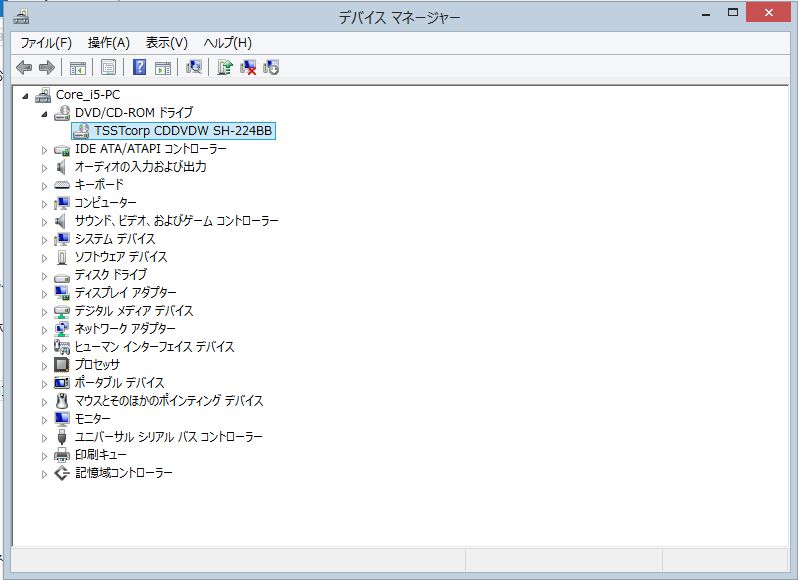The height and width of the screenshot is (580, 798).
Task: Open the 表示(V) menu
Action: [166, 43]
